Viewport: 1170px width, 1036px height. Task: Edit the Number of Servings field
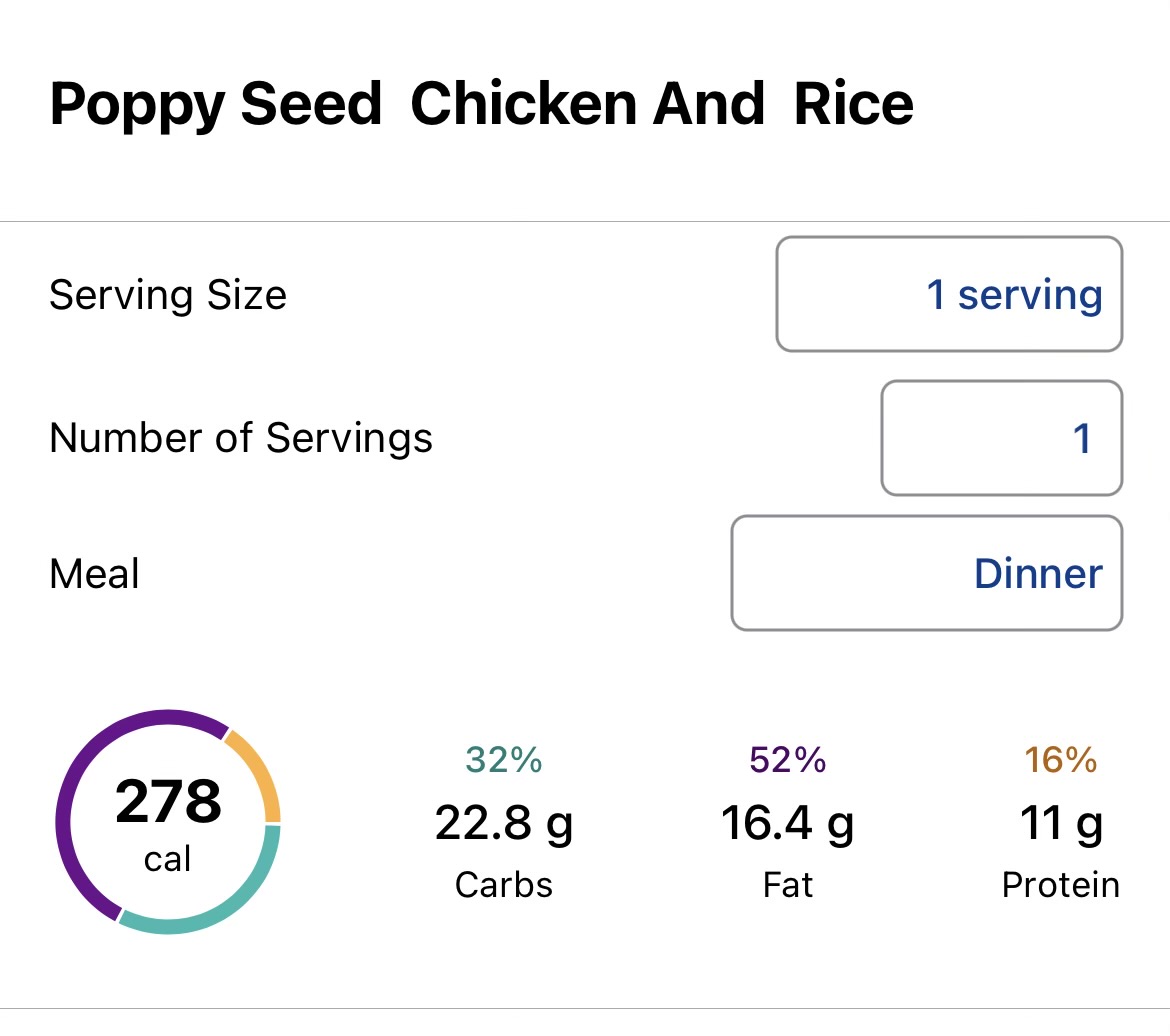(1001, 438)
